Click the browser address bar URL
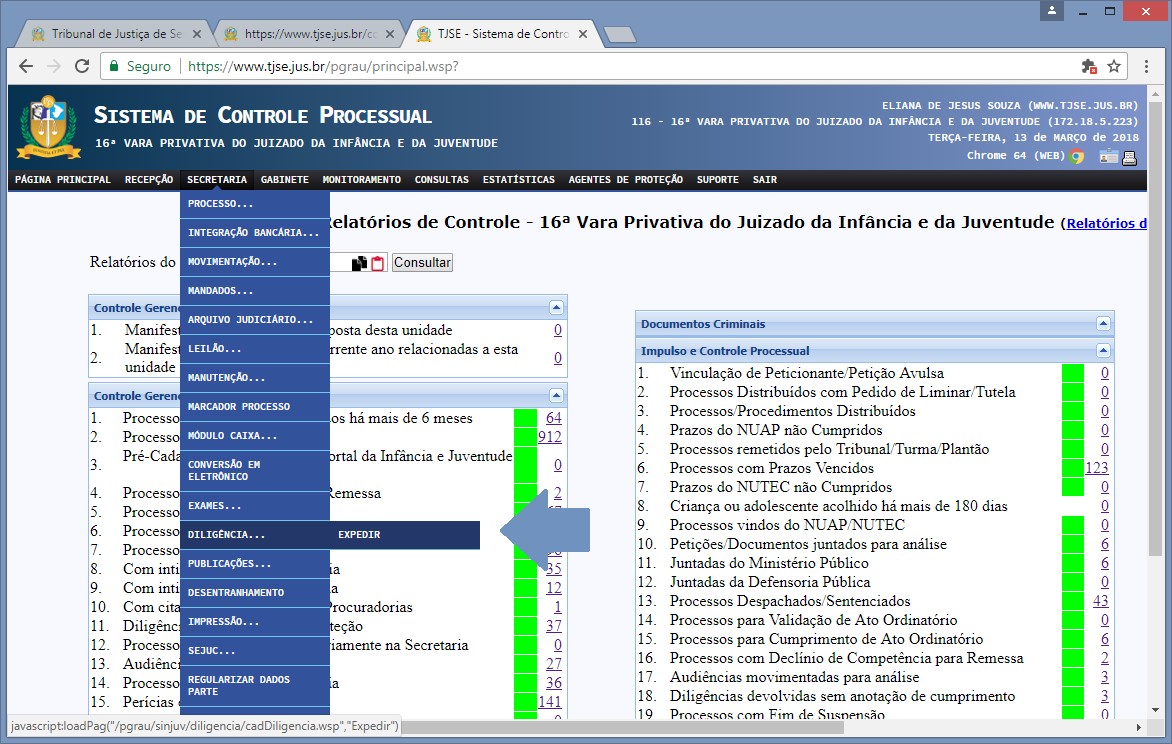The image size is (1172, 744). tap(323, 66)
